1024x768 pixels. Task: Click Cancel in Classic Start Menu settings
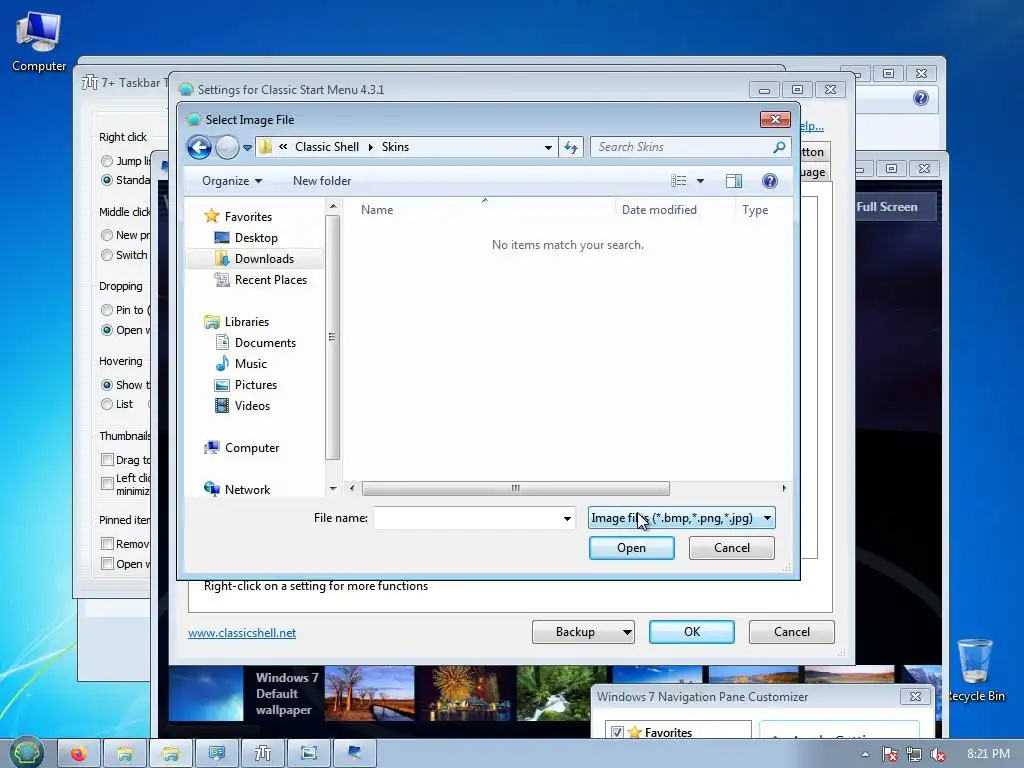792,632
